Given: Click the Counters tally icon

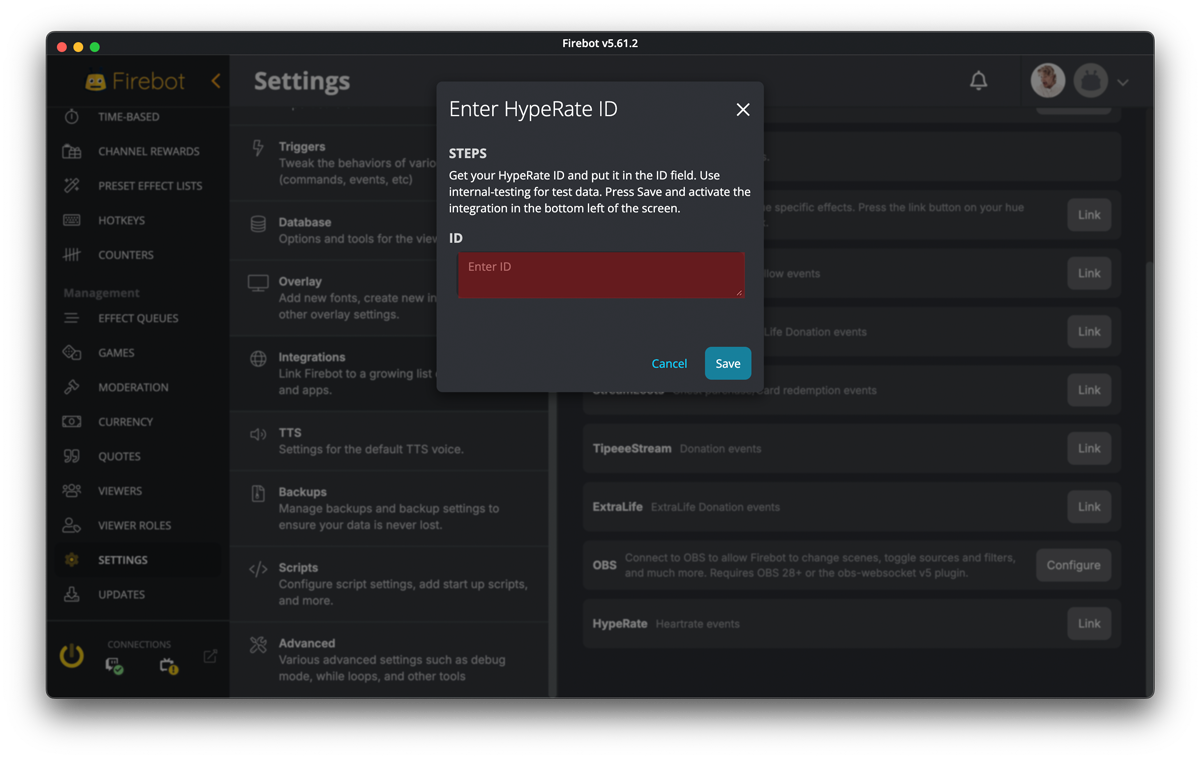Looking at the screenshot, I should click(x=72, y=255).
